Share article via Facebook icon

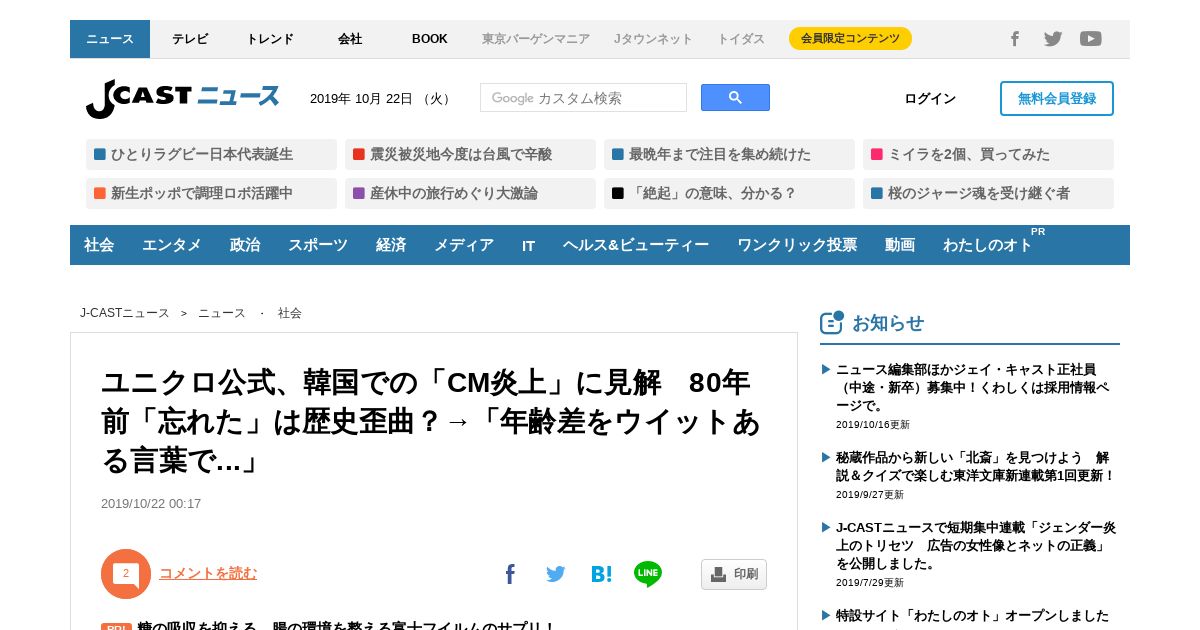point(510,574)
